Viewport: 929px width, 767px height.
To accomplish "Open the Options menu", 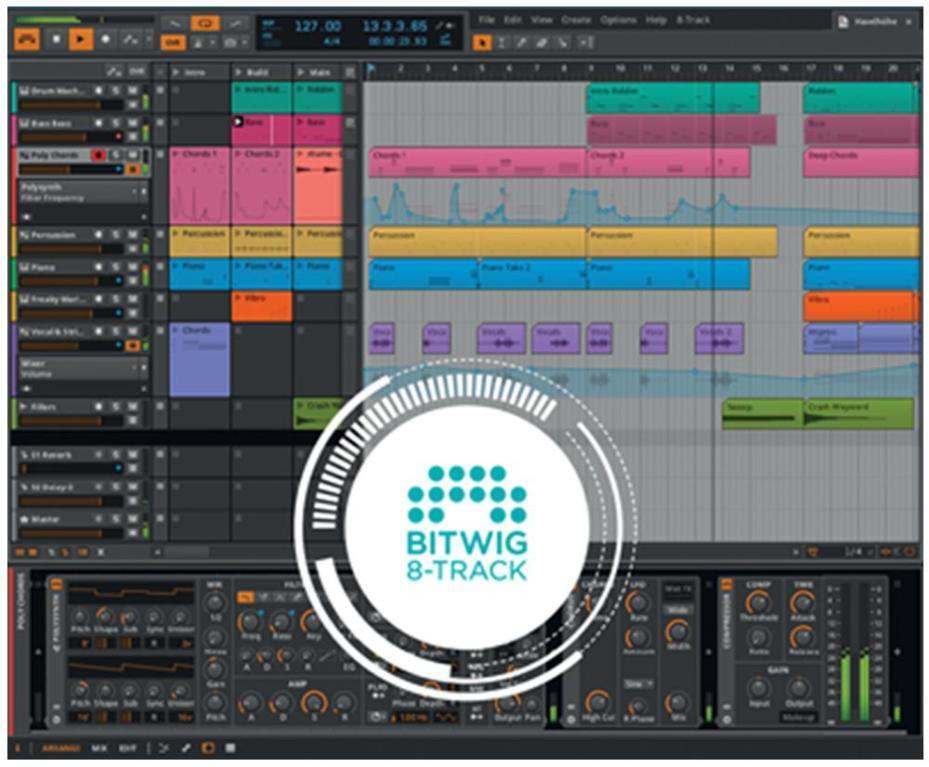I will click(618, 20).
